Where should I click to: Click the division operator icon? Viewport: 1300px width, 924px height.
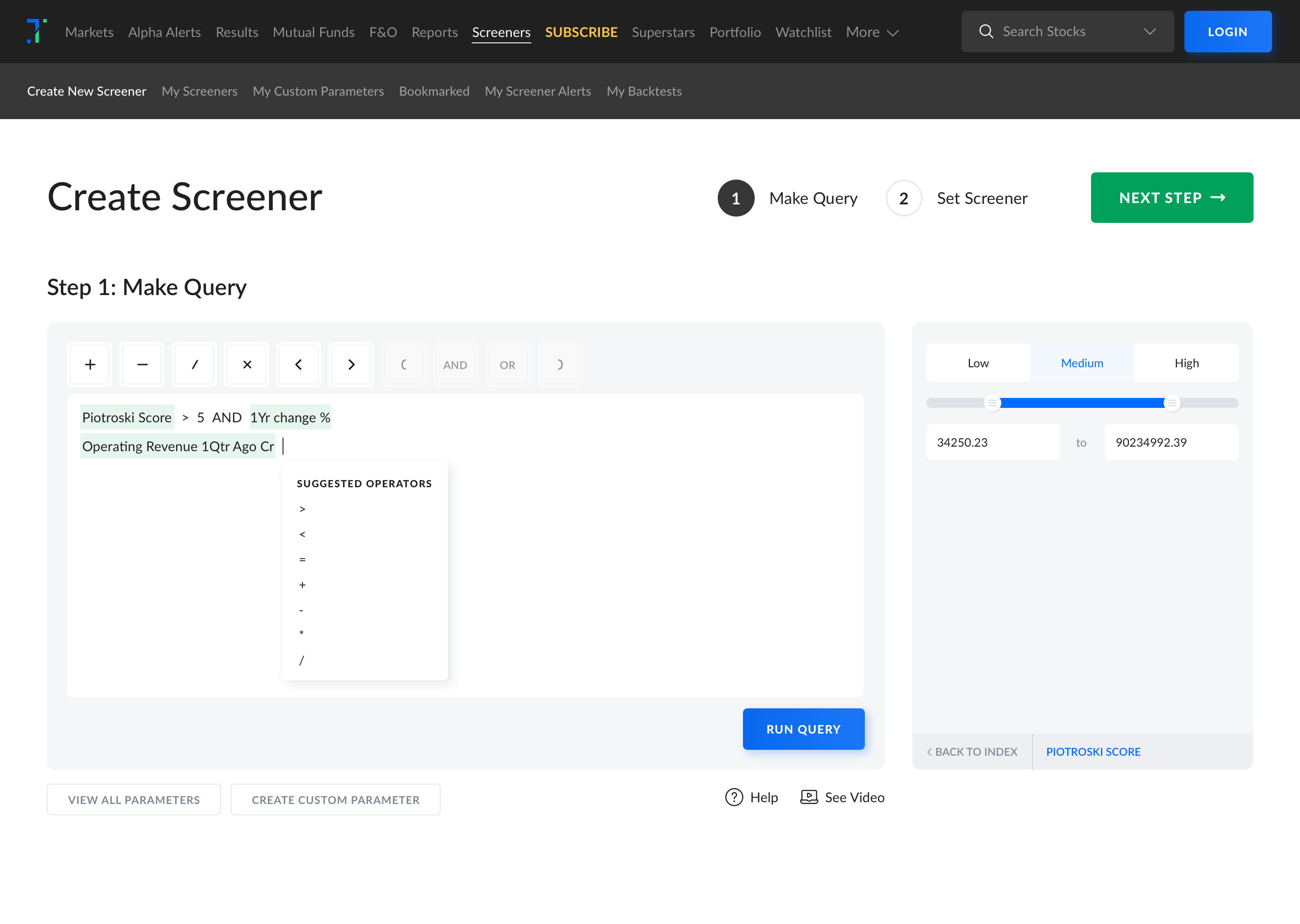[194, 364]
